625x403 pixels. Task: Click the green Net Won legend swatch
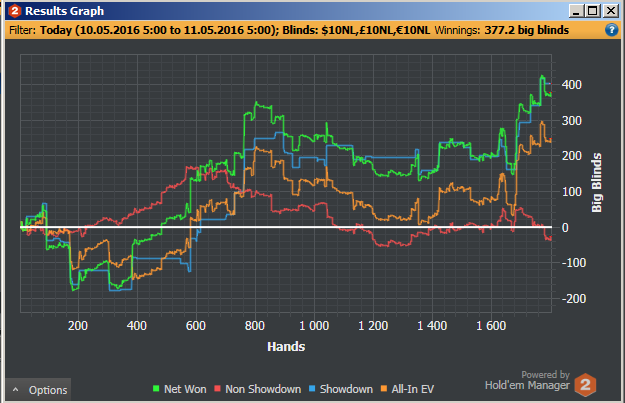click(x=156, y=389)
